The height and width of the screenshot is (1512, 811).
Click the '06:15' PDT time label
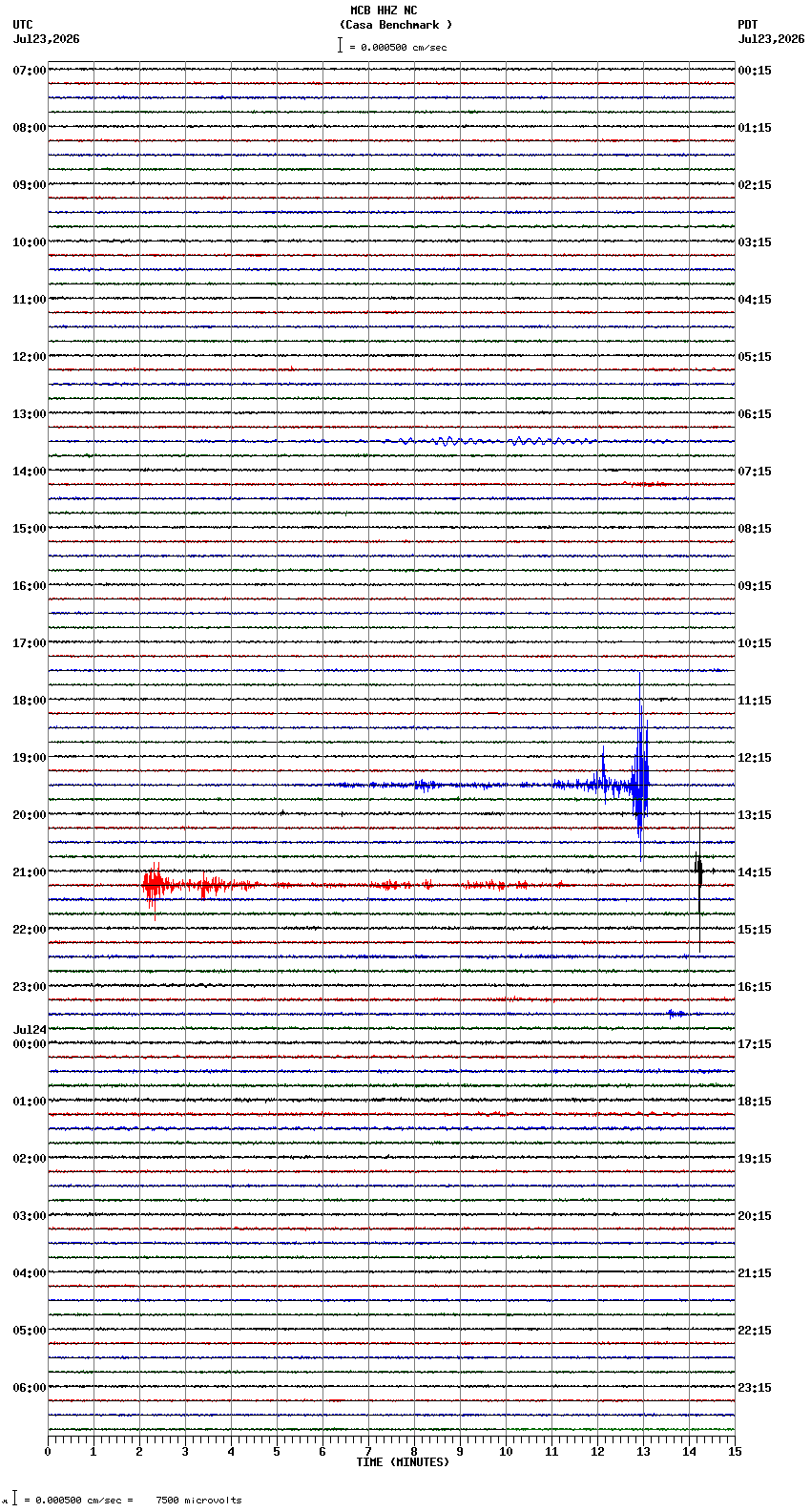click(755, 414)
